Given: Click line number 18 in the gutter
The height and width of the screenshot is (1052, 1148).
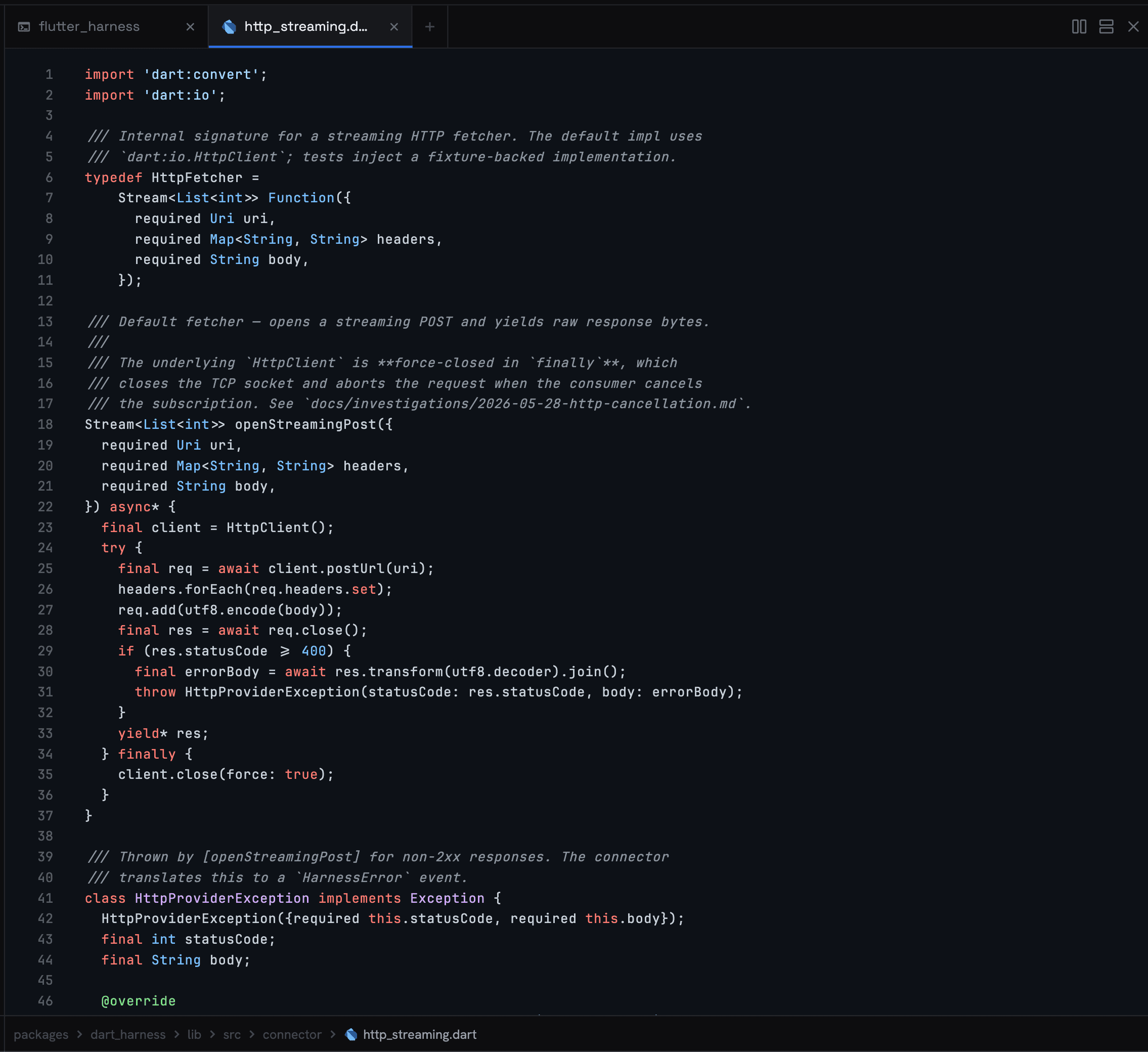Looking at the screenshot, I should pyautogui.click(x=45, y=424).
